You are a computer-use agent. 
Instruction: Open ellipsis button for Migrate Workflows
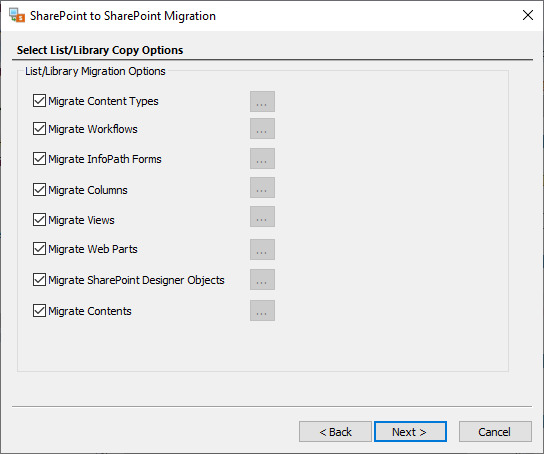[x=262, y=129]
